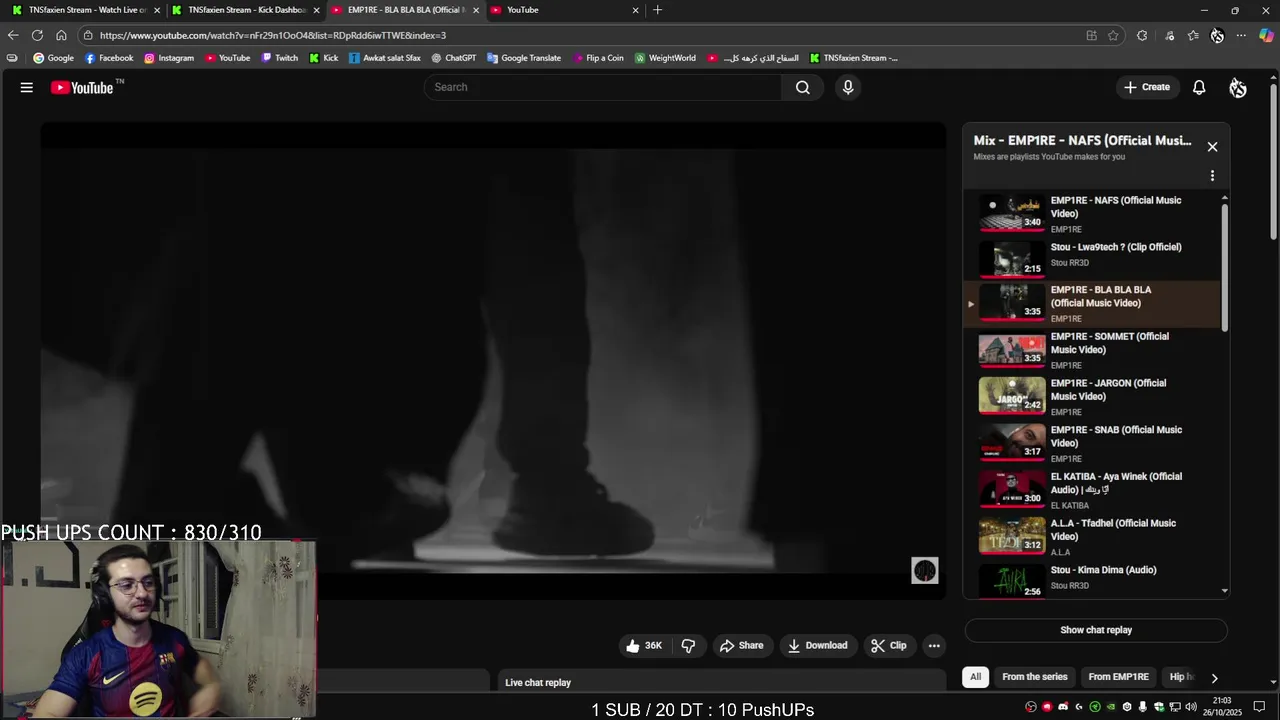Click the Download button

coord(817,645)
